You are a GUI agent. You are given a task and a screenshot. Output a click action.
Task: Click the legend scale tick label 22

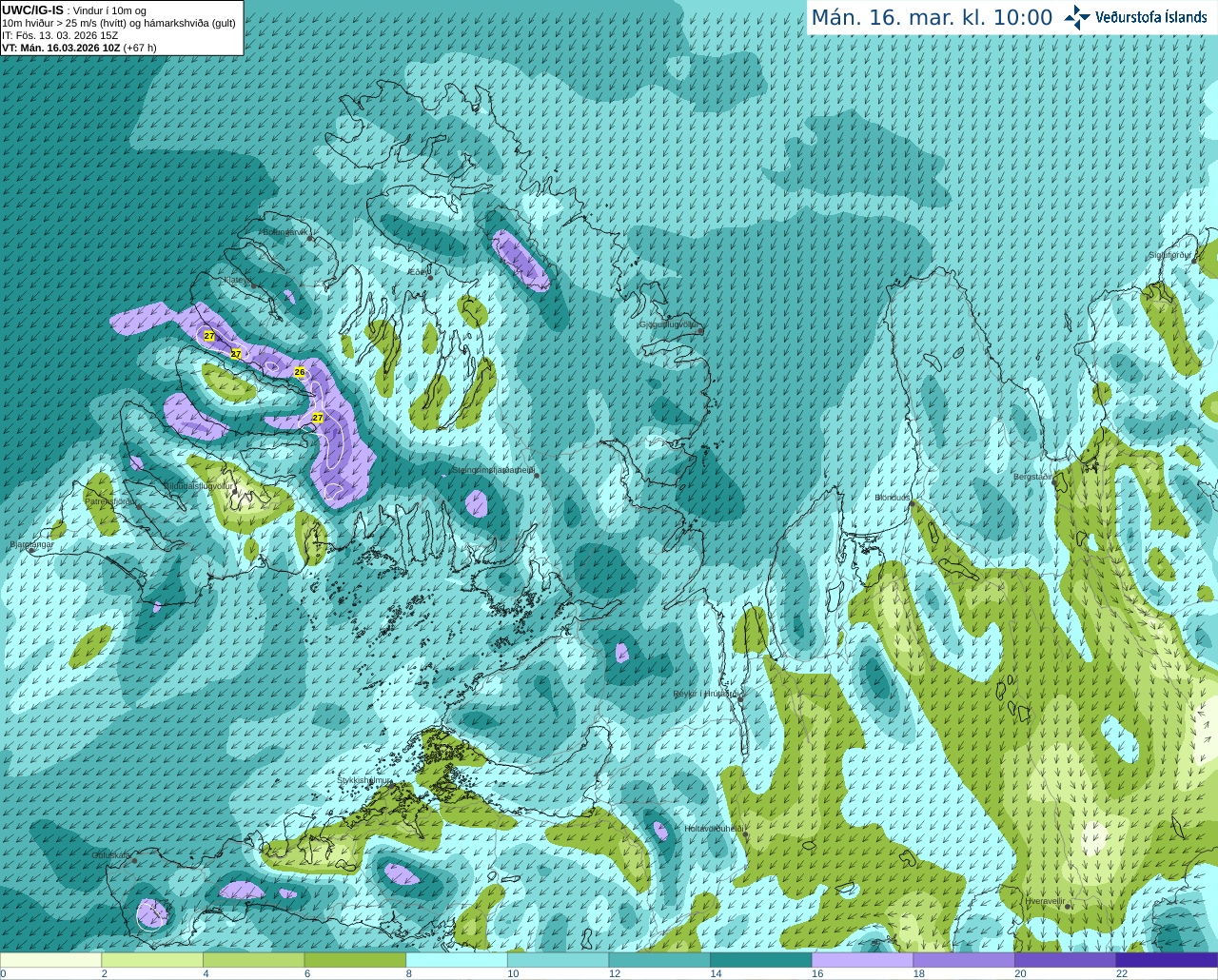pos(1122,973)
